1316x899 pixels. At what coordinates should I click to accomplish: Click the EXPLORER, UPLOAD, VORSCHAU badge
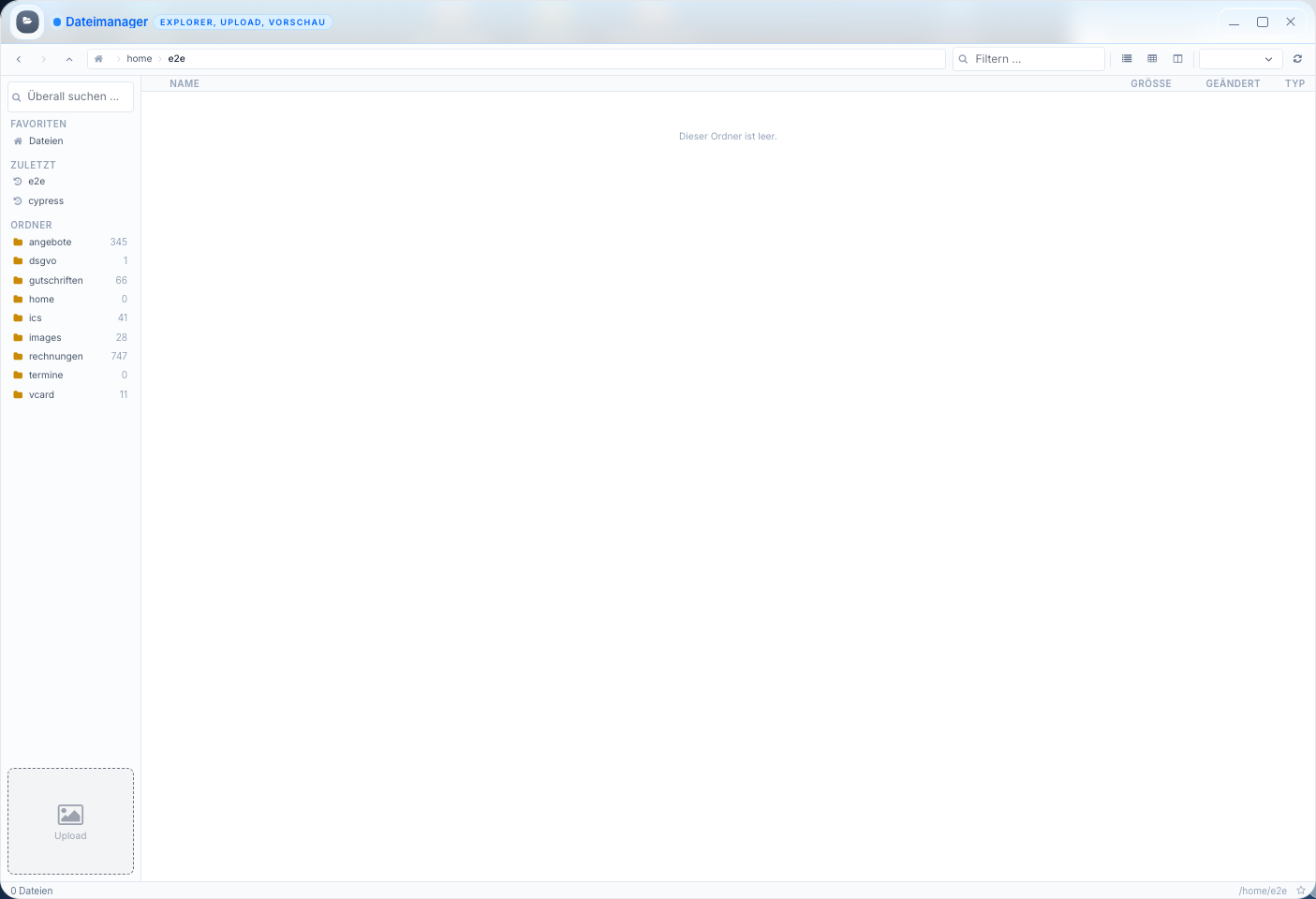243,22
